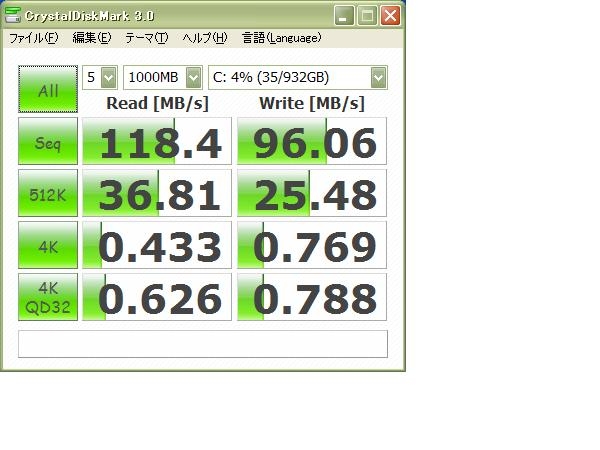
Task: Click the 4K write result 0.769
Action: coord(312,245)
